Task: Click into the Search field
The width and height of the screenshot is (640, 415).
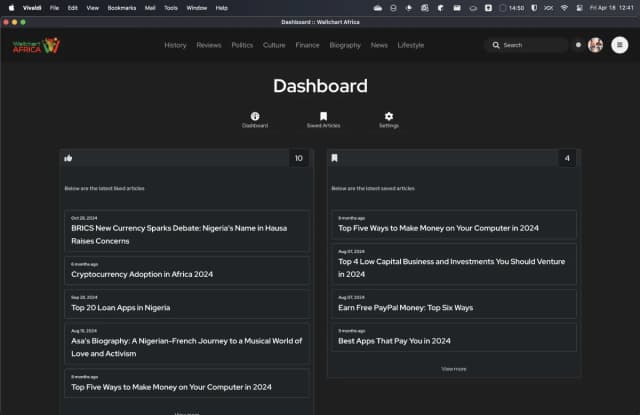Action: click(x=530, y=45)
